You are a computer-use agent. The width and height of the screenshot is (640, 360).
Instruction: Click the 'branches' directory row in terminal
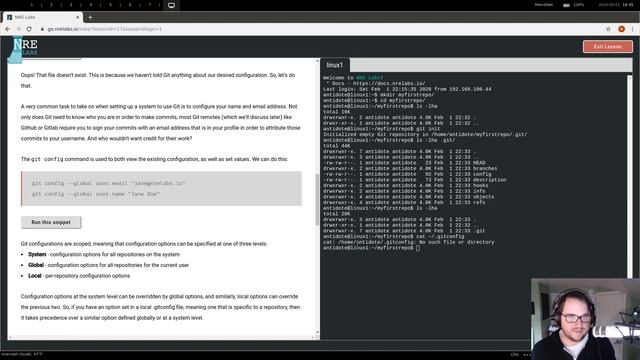coord(410,169)
